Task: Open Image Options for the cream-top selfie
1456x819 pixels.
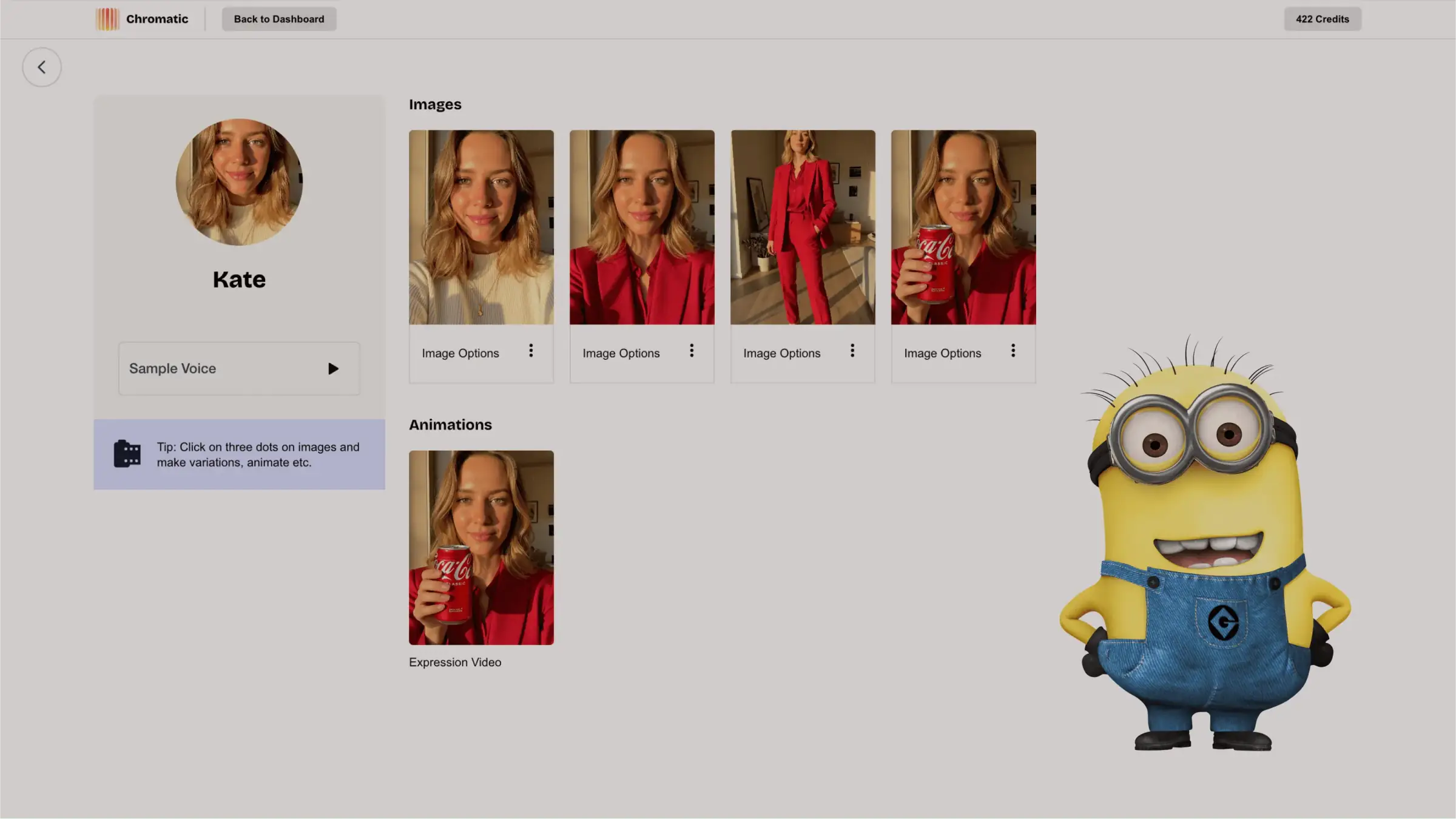Action: tap(460, 352)
